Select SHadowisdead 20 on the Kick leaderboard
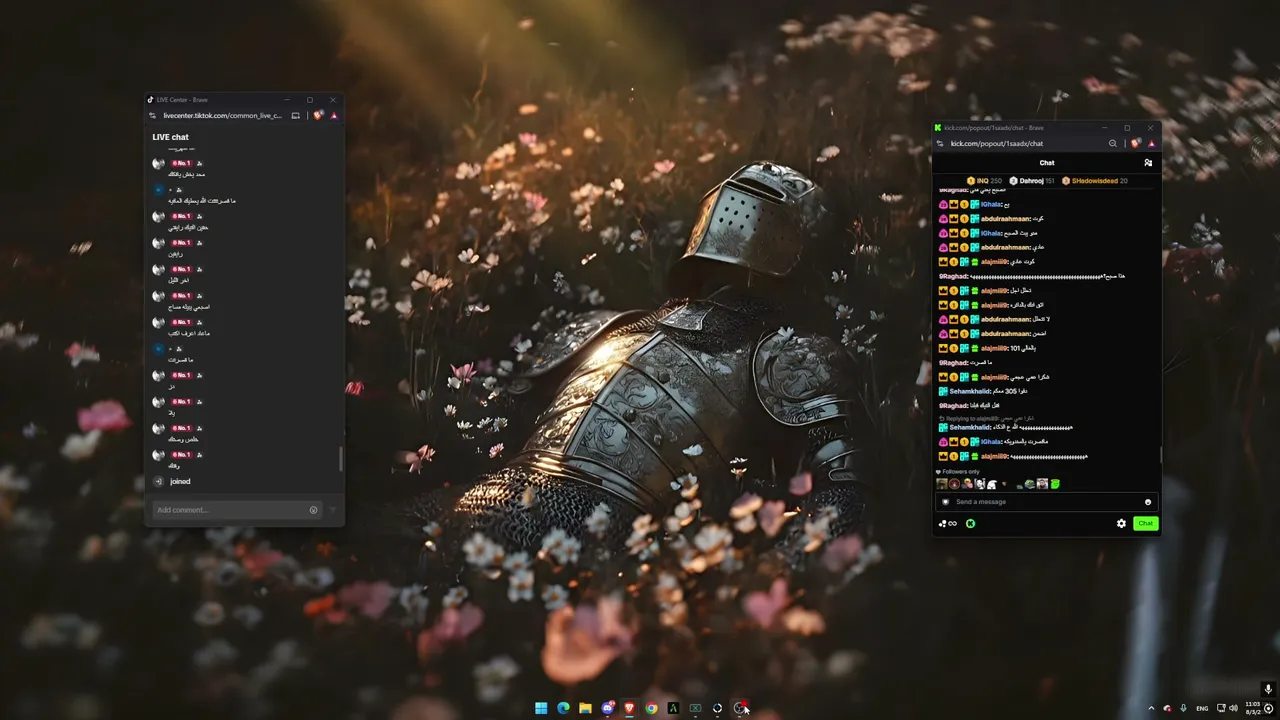This screenshot has height=720, width=1280. 1094,181
